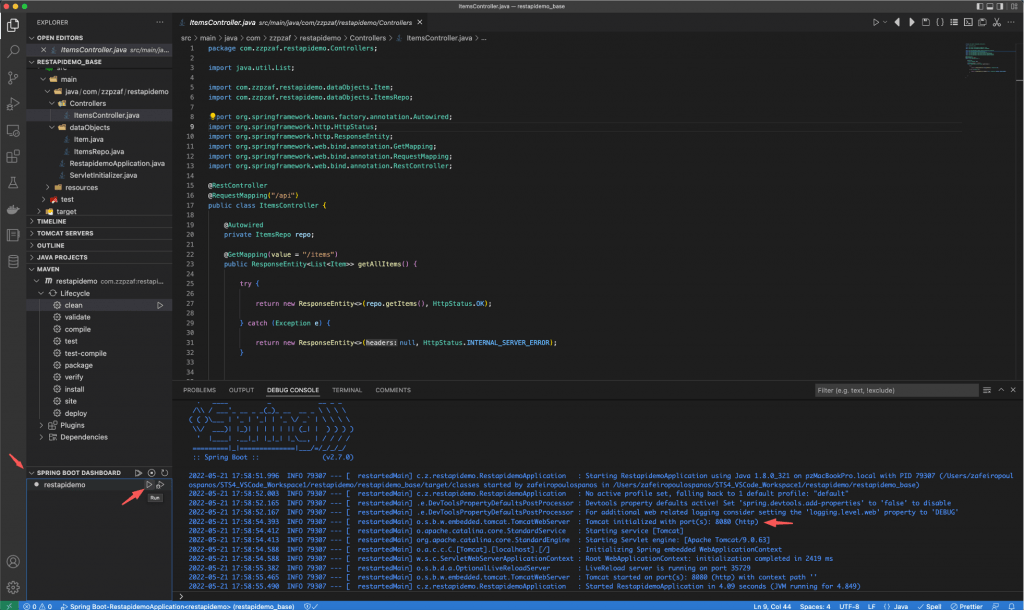The image size is (1024, 610).
Task: Switch to the Problems tab
Action: pyautogui.click(x=199, y=390)
